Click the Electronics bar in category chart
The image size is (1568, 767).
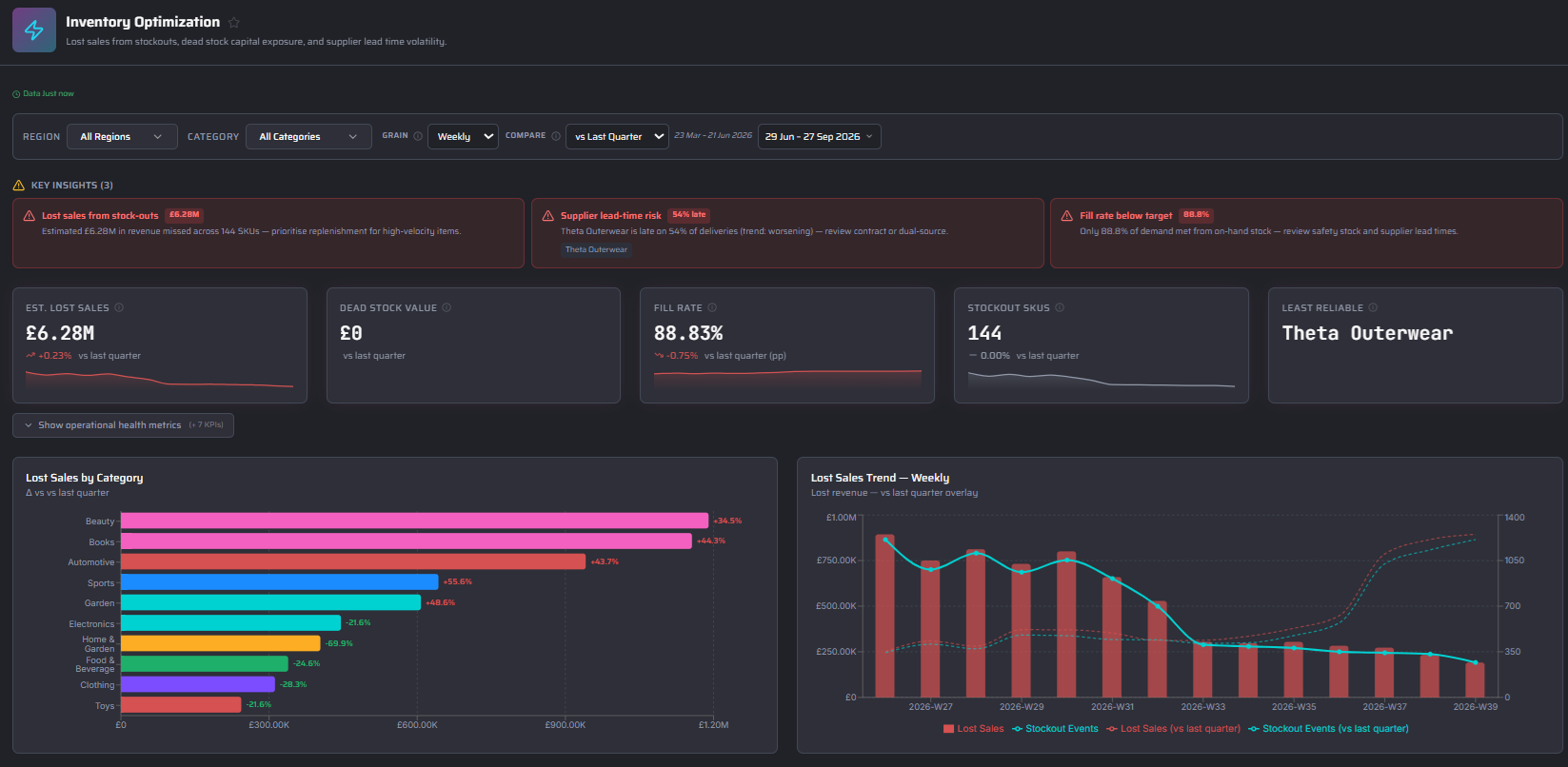[230, 623]
